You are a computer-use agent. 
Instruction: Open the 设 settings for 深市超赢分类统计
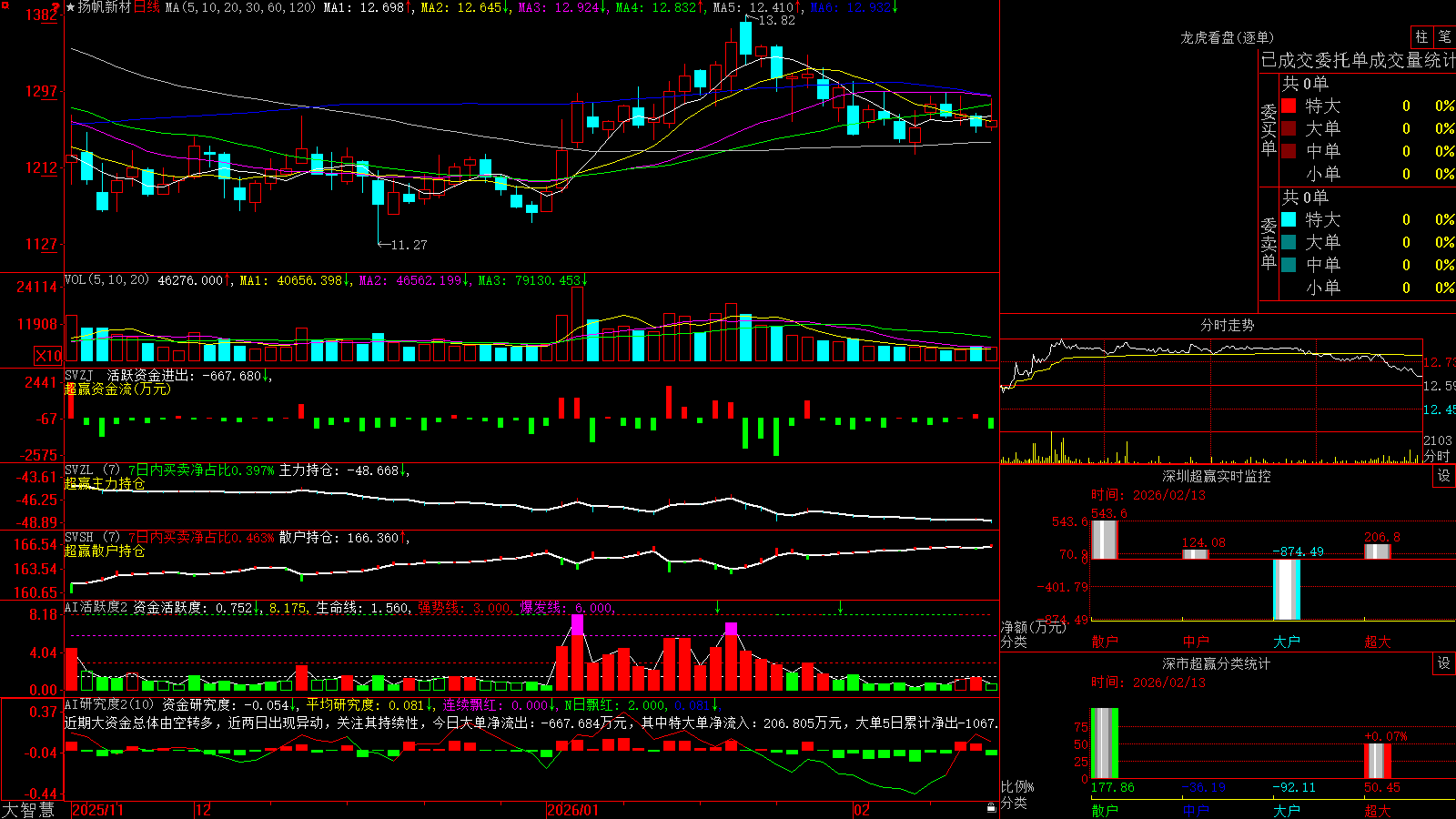[1444, 663]
